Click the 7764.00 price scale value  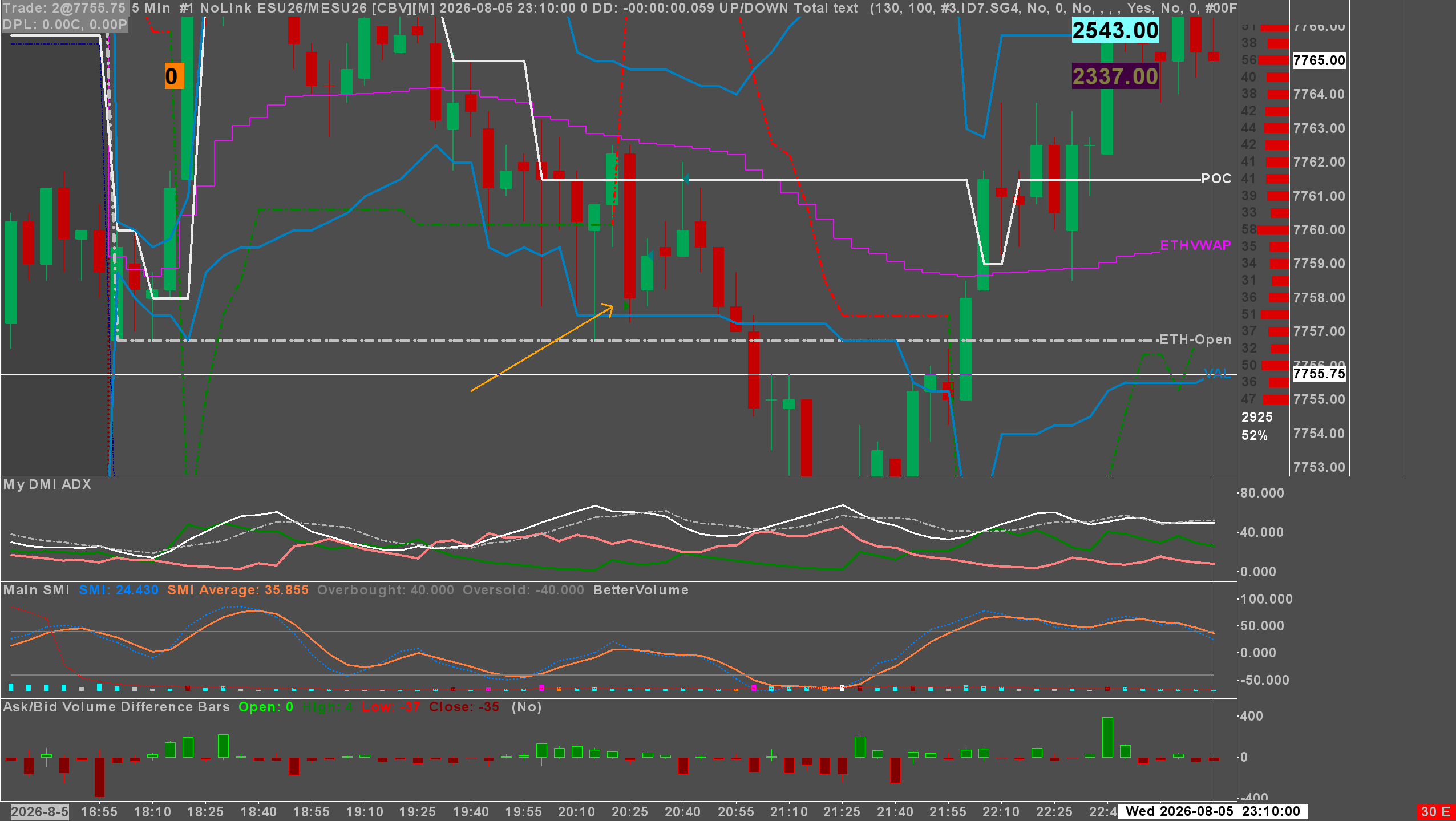(x=1319, y=94)
